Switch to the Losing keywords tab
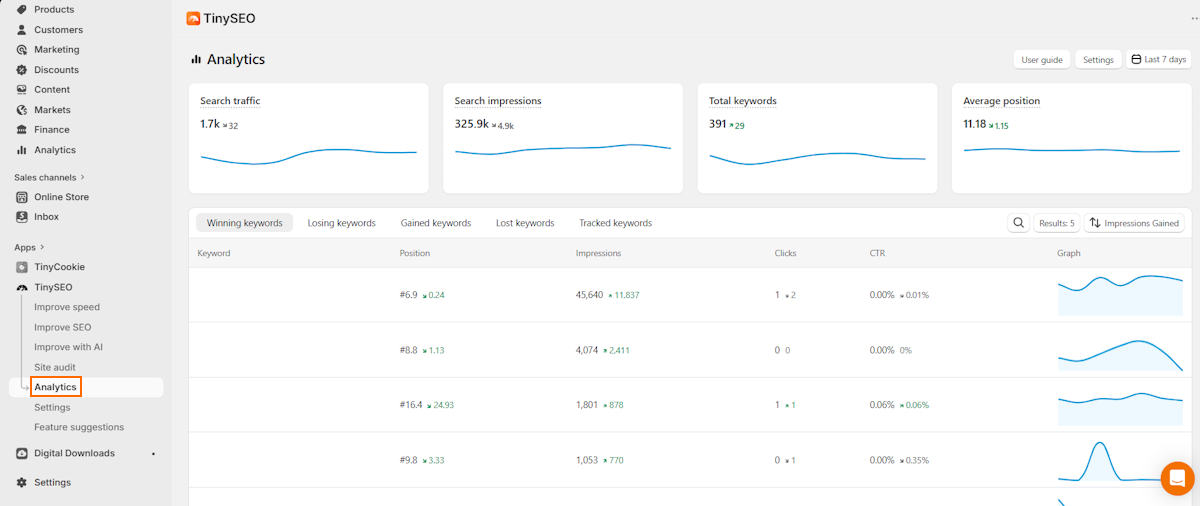This screenshot has height=506, width=1200. (x=342, y=223)
